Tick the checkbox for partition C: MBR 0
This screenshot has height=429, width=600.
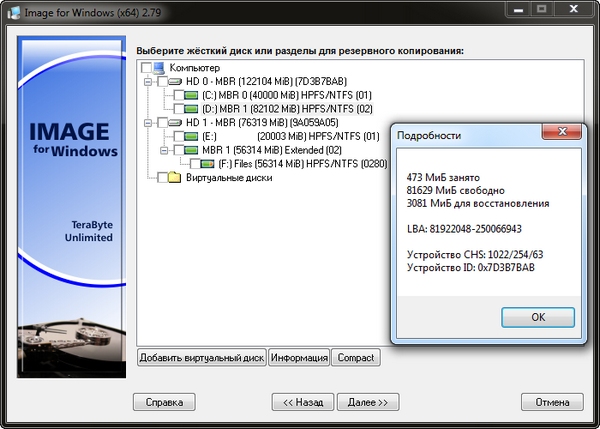177,94
